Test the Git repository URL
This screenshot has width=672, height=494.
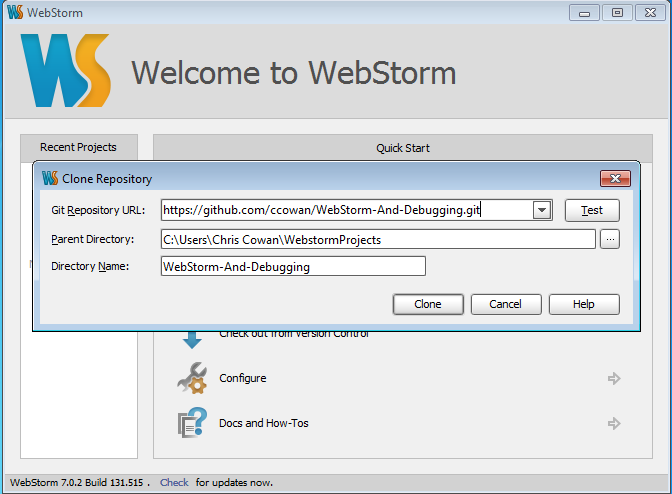pos(592,210)
